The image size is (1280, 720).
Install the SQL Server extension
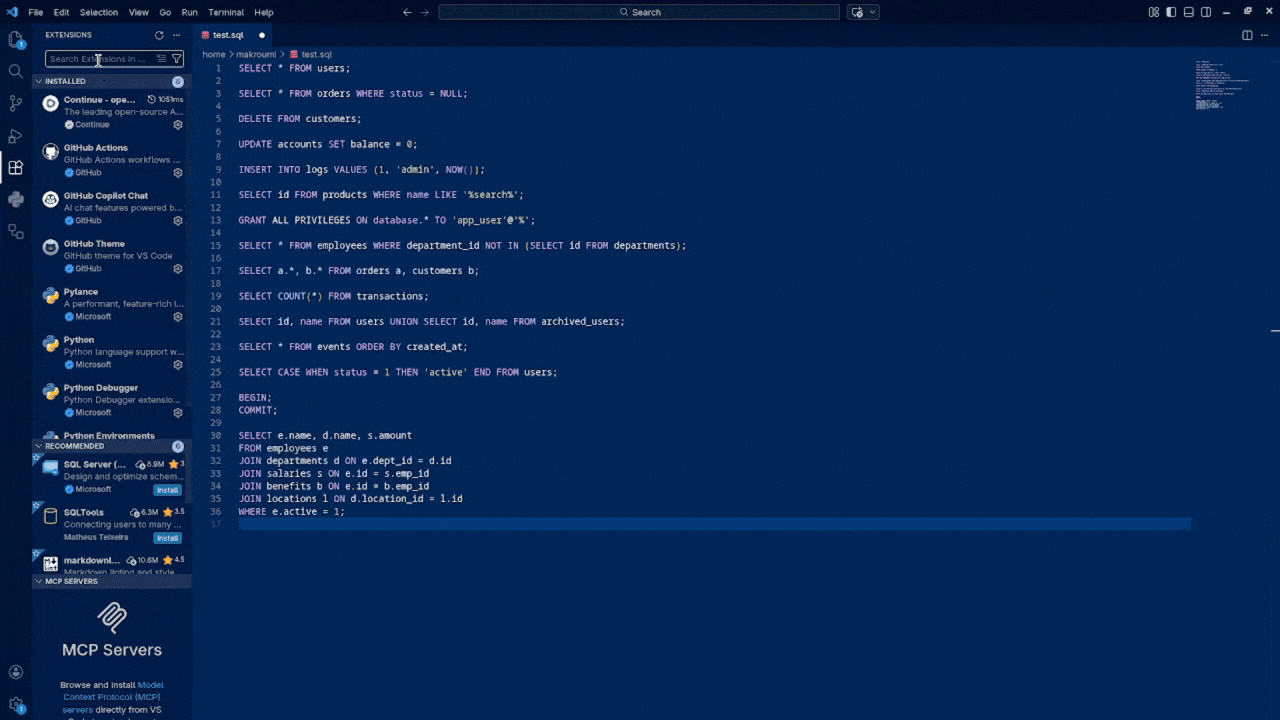pyautogui.click(x=167, y=489)
